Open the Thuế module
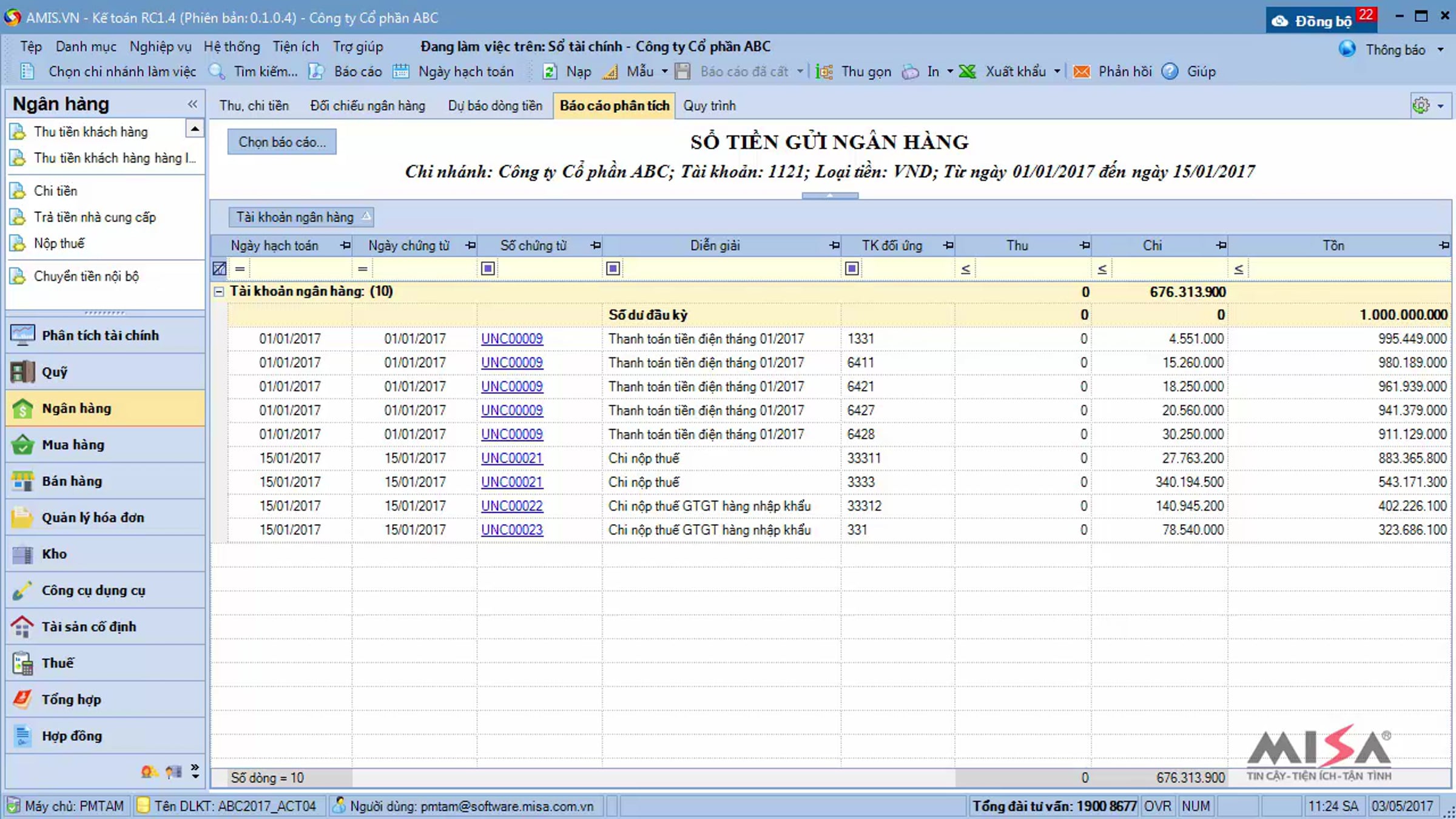 tap(105, 663)
